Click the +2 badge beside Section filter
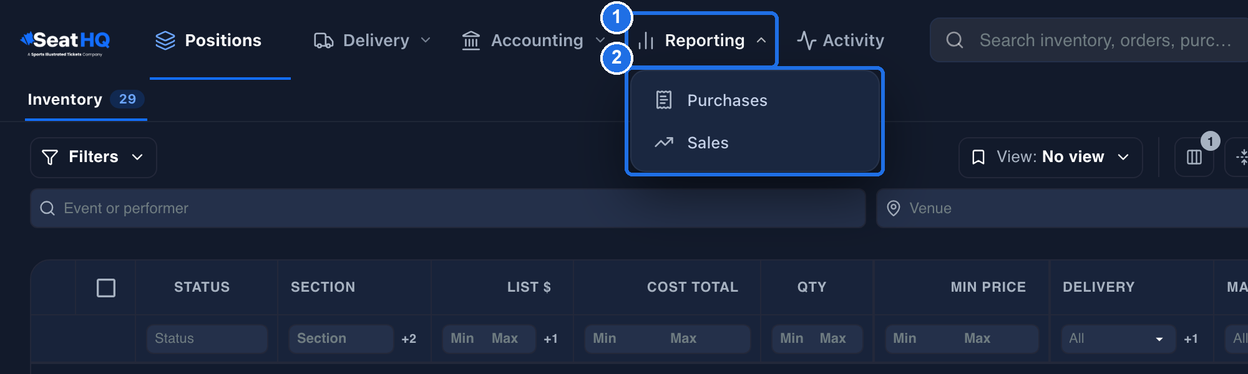The width and height of the screenshot is (1248, 374). pos(409,339)
